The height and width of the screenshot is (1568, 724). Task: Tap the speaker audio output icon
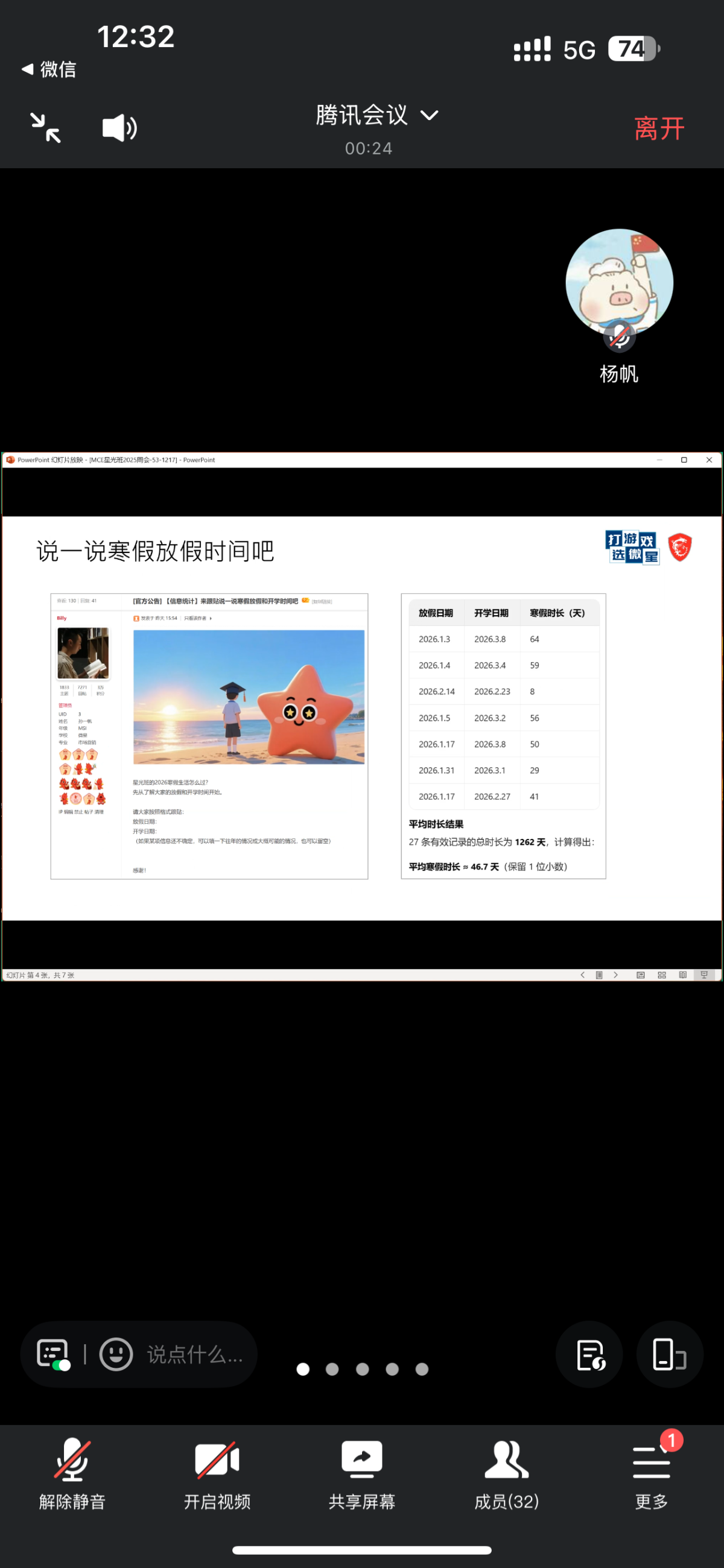(119, 128)
